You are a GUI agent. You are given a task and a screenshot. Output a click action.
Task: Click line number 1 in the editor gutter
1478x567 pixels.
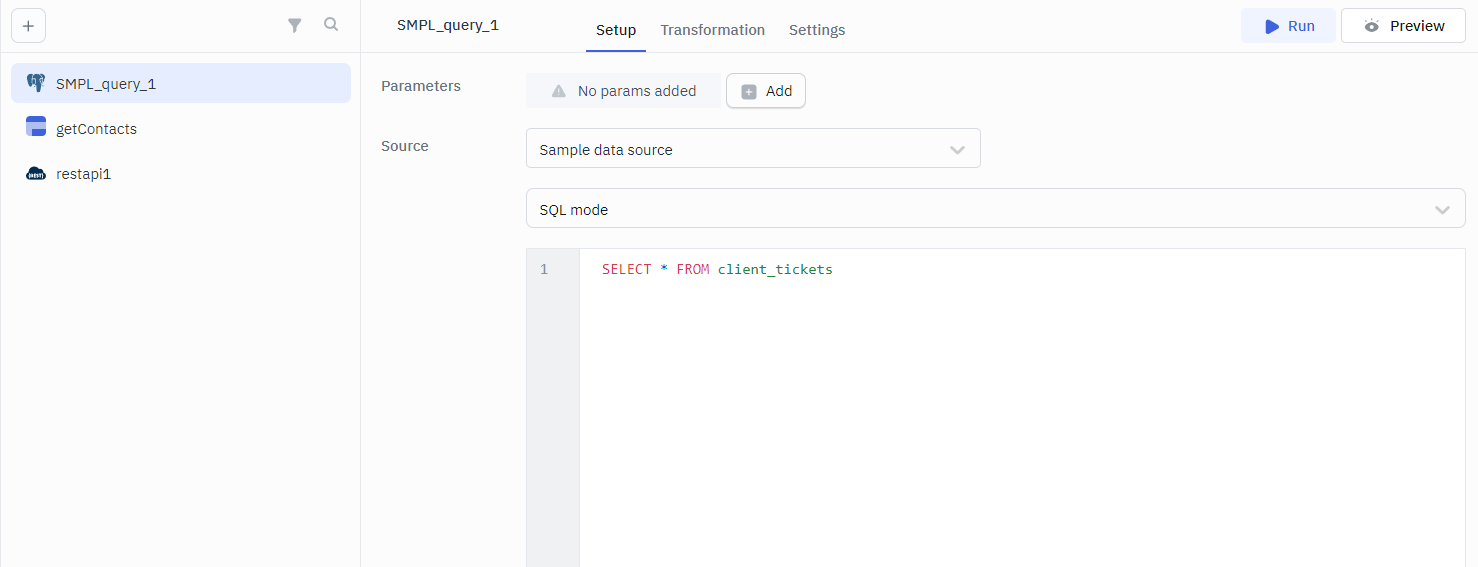(544, 270)
